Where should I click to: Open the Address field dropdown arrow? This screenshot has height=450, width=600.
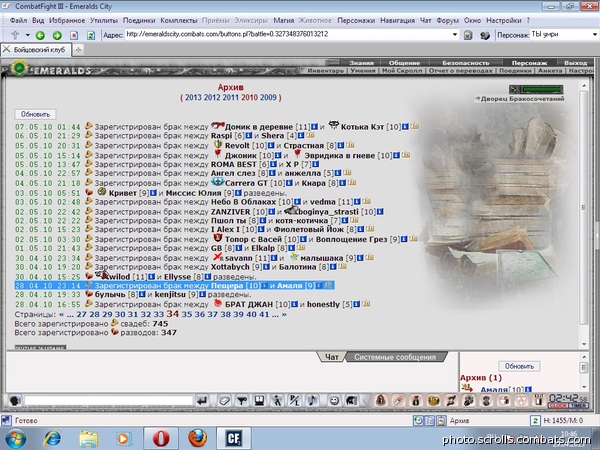pos(455,34)
